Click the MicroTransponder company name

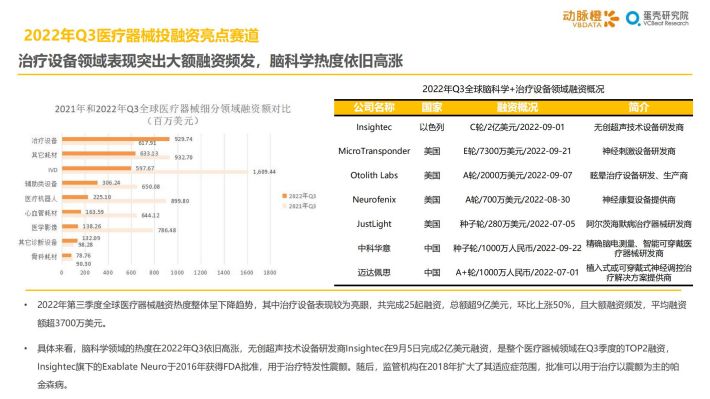tap(374, 151)
